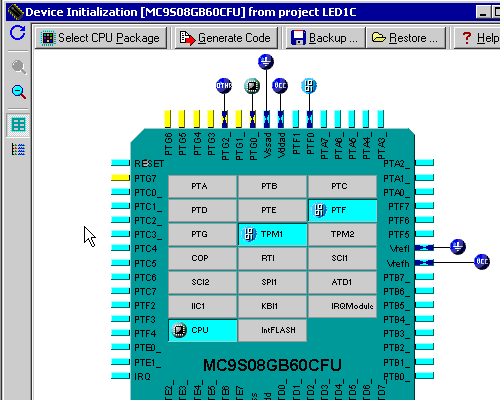
Task: Select the PTC module block
Action: pos(342,186)
